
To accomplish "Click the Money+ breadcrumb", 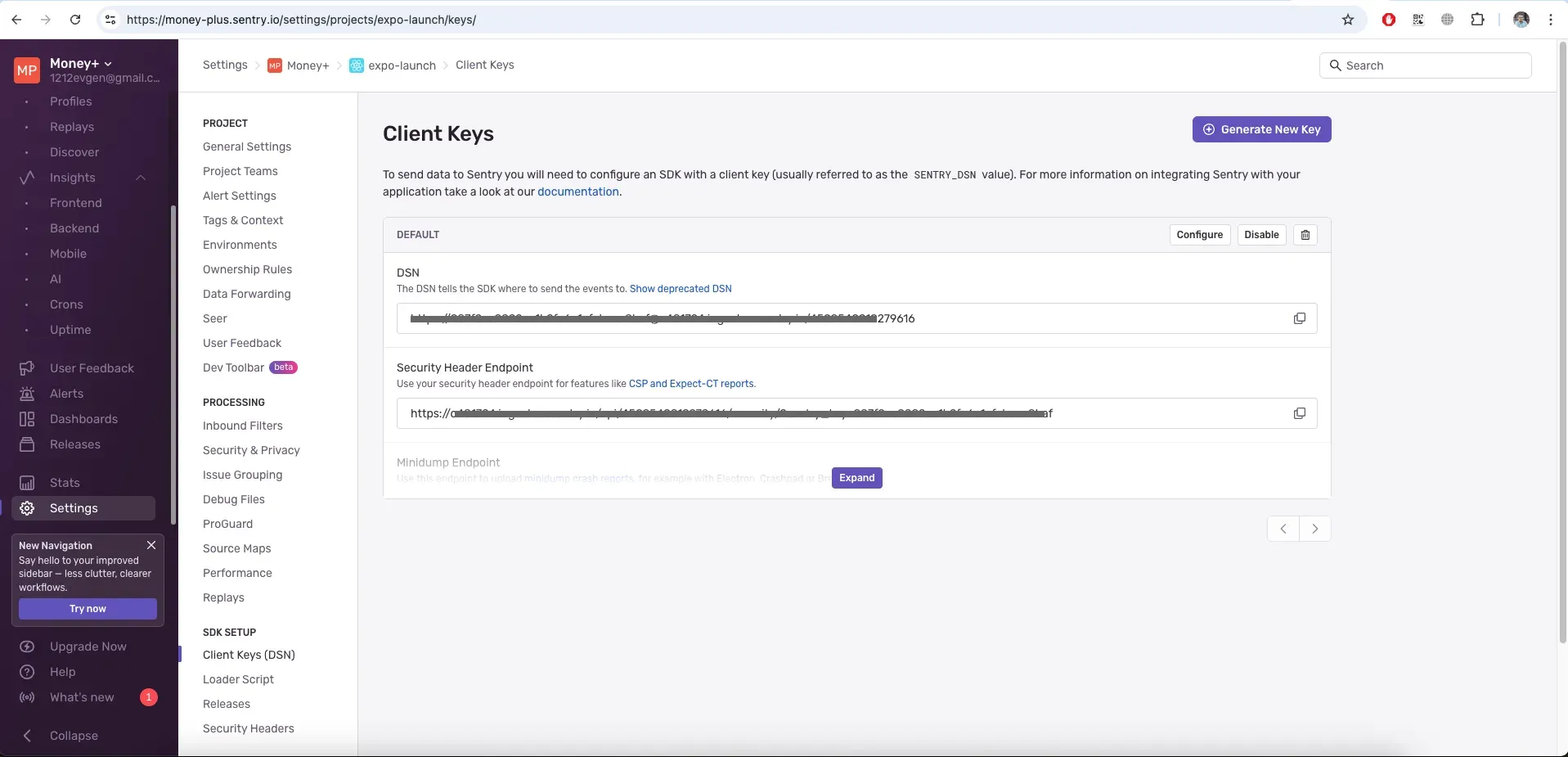I will tap(299, 65).
